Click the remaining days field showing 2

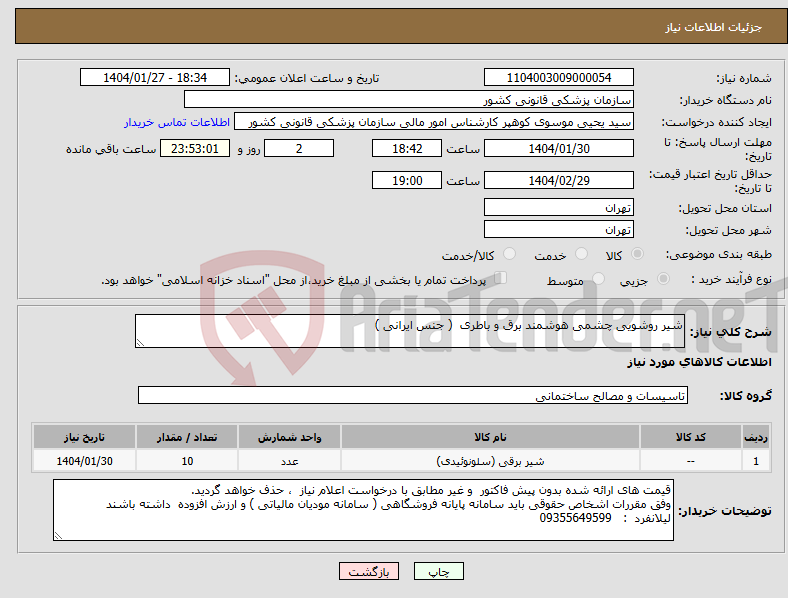coord(299,148)
